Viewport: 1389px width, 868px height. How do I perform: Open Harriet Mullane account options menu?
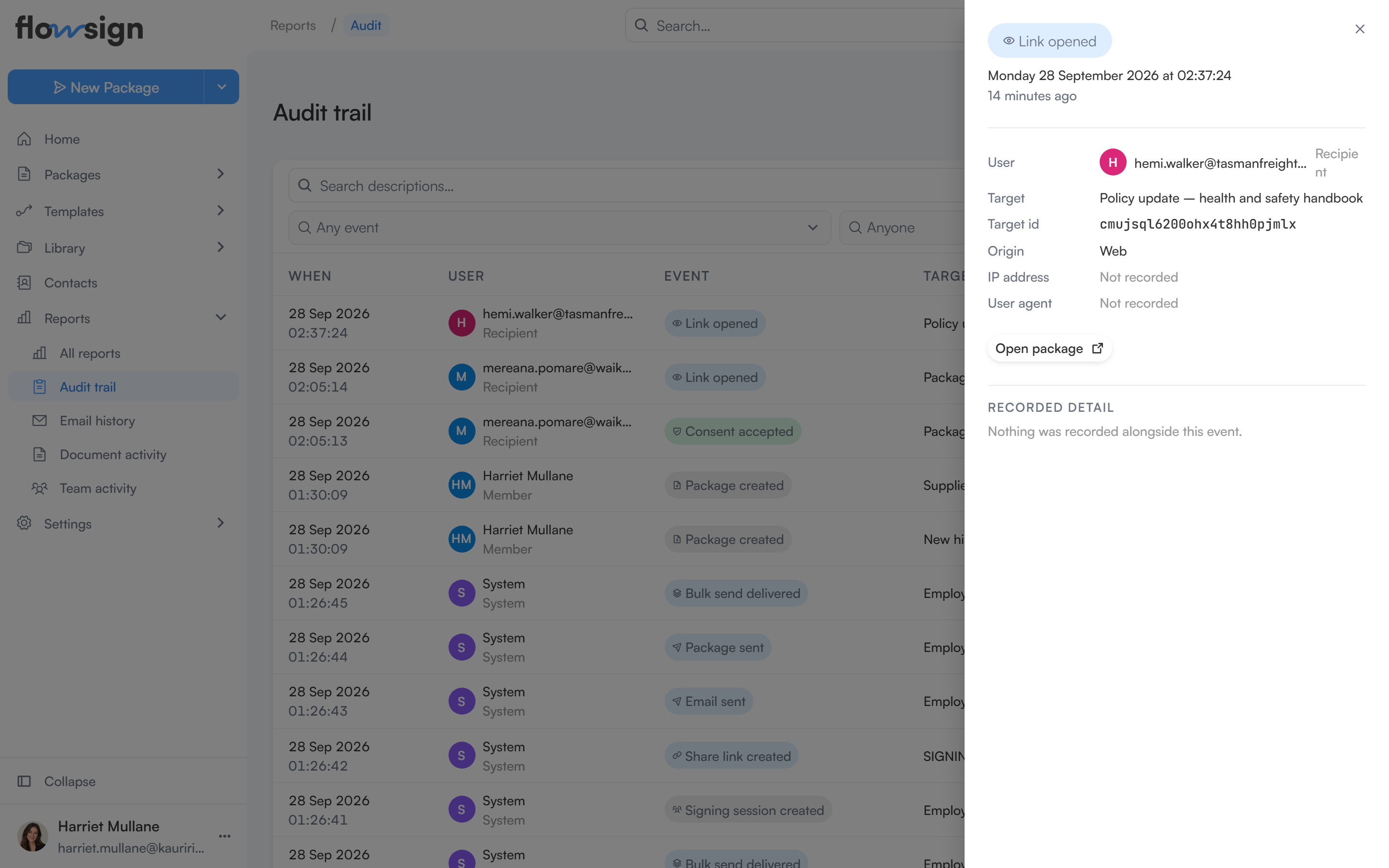(224, 836)
